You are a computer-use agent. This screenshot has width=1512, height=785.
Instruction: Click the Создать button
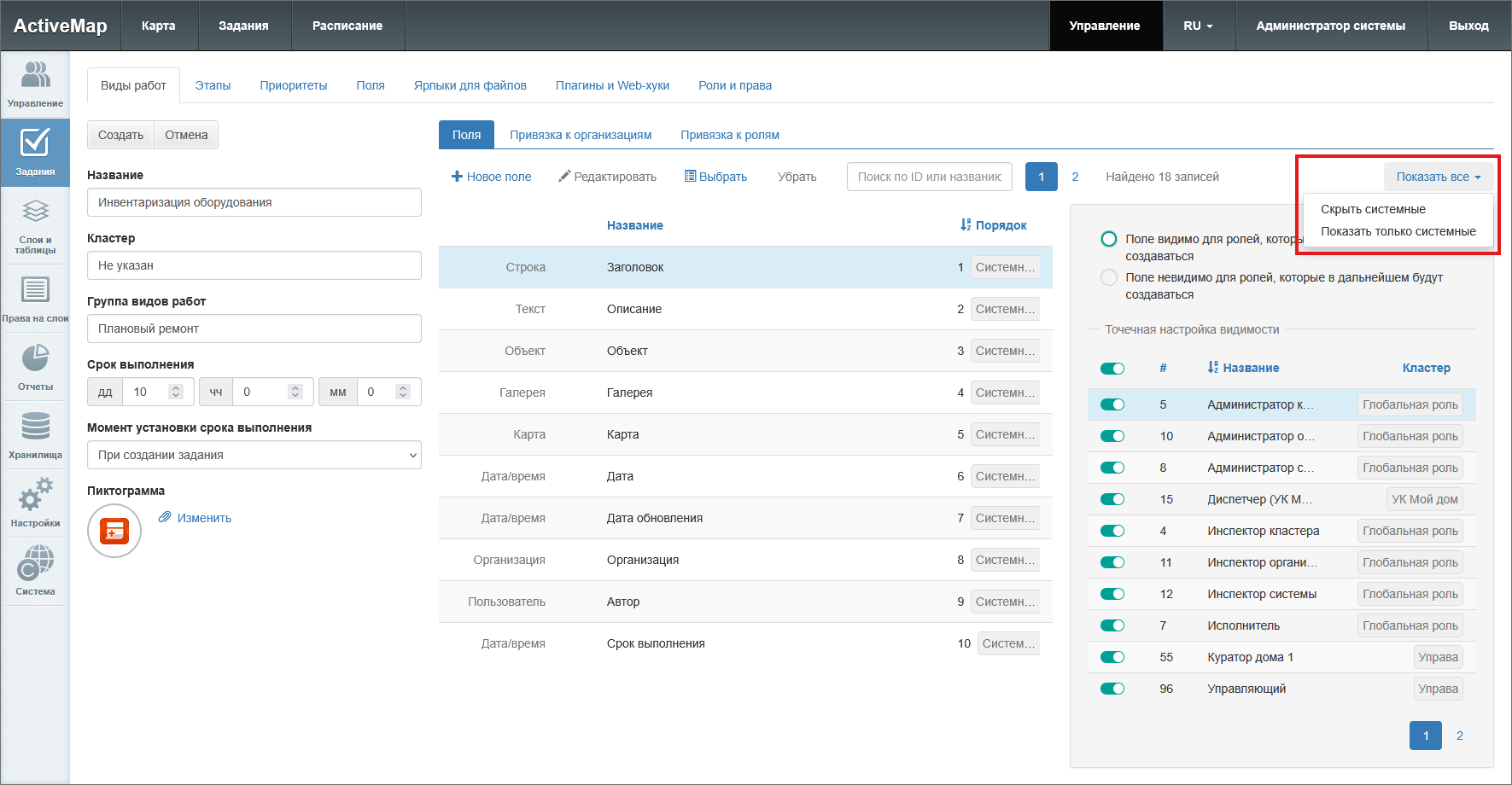[120, 135]
